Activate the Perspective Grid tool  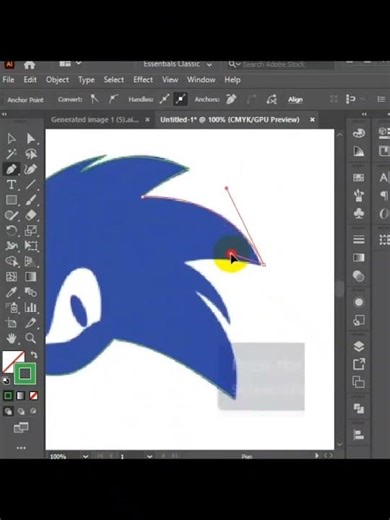point(31,261)
